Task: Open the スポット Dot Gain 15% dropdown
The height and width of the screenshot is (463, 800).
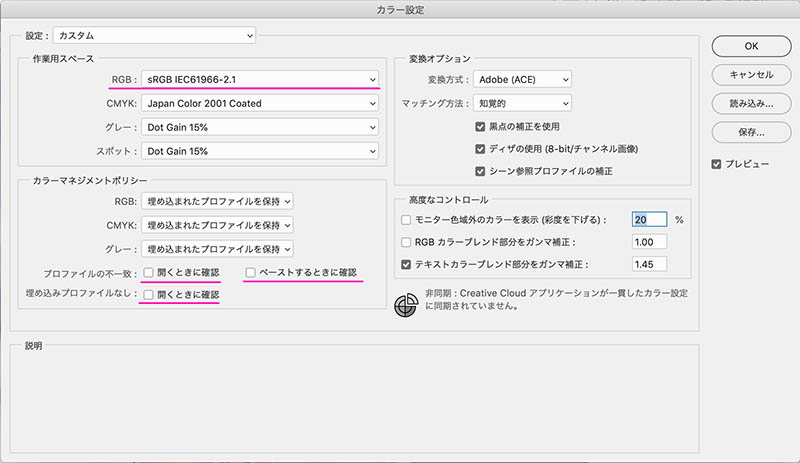Action: point(260,151)
